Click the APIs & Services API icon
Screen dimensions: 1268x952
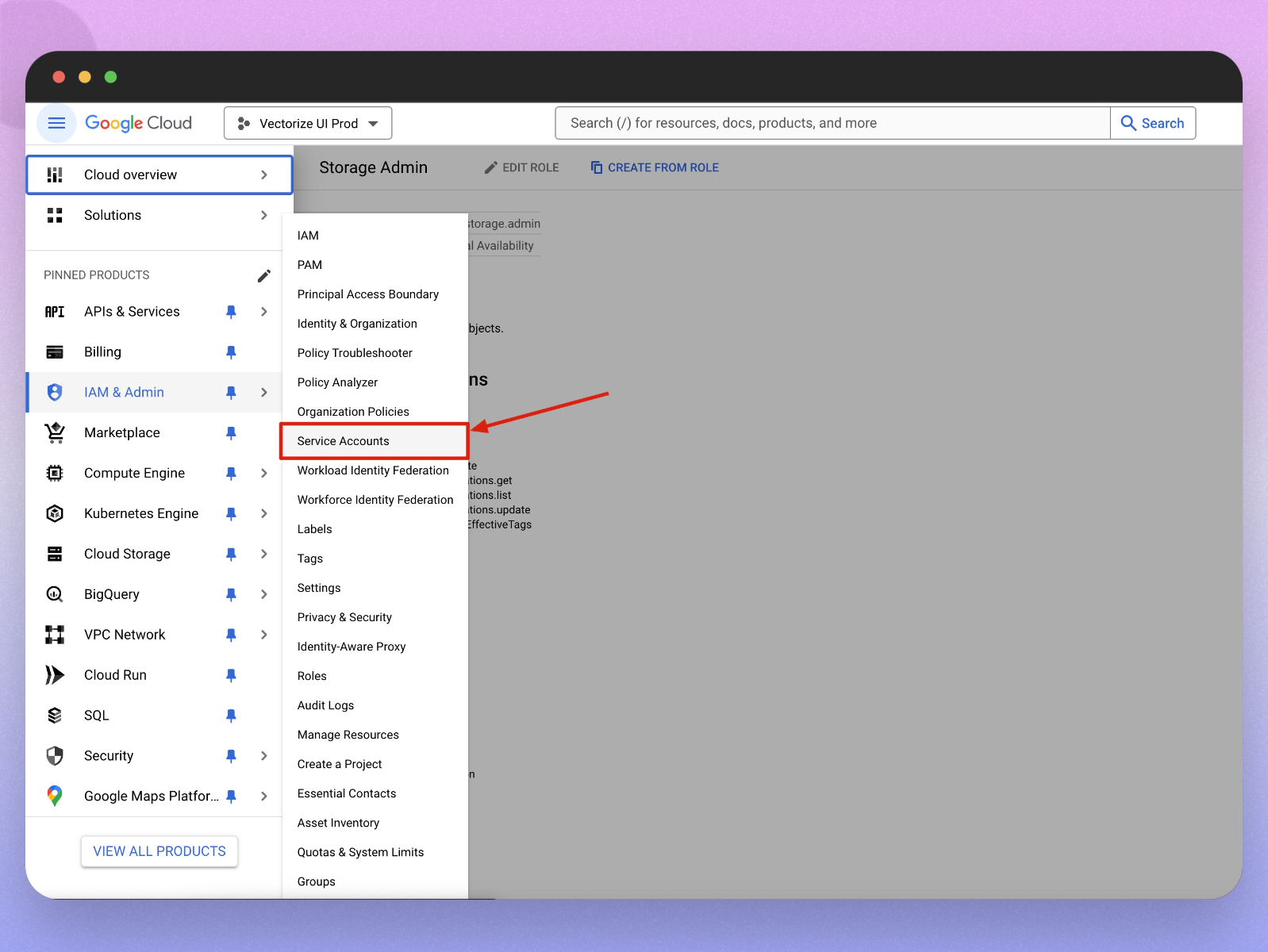(55, 312)
